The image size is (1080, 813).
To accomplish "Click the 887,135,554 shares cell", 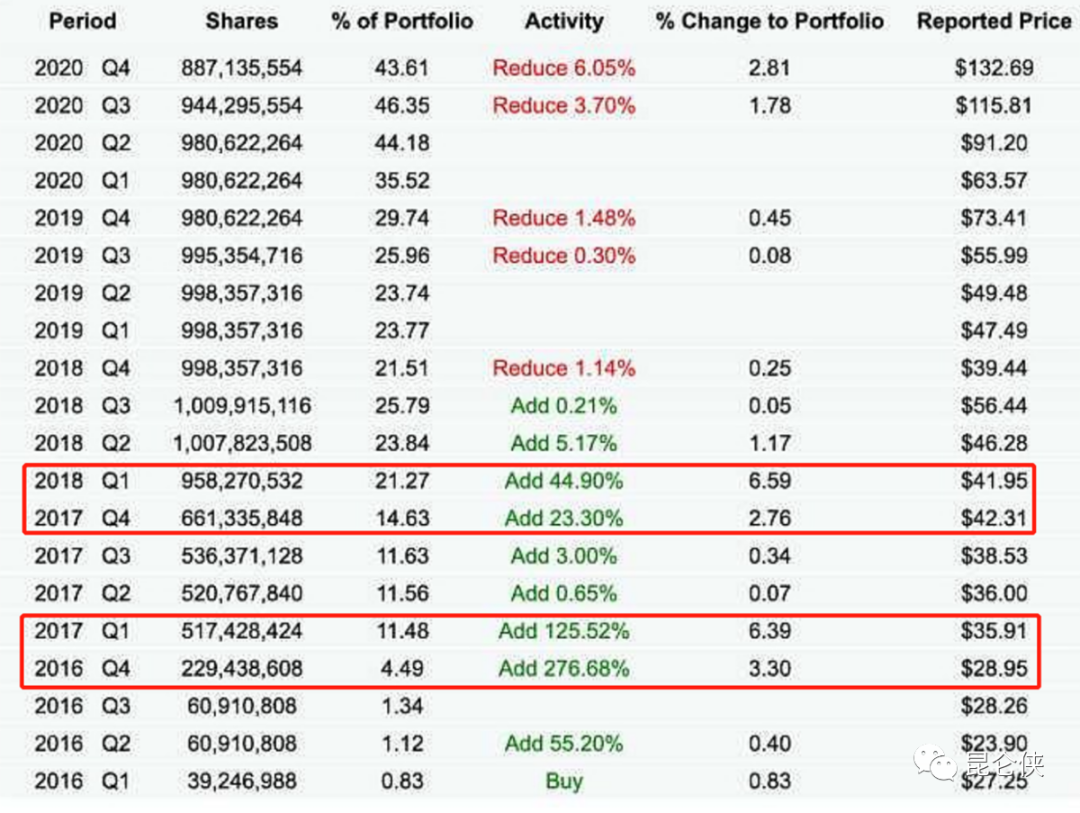I will (241, 68).
